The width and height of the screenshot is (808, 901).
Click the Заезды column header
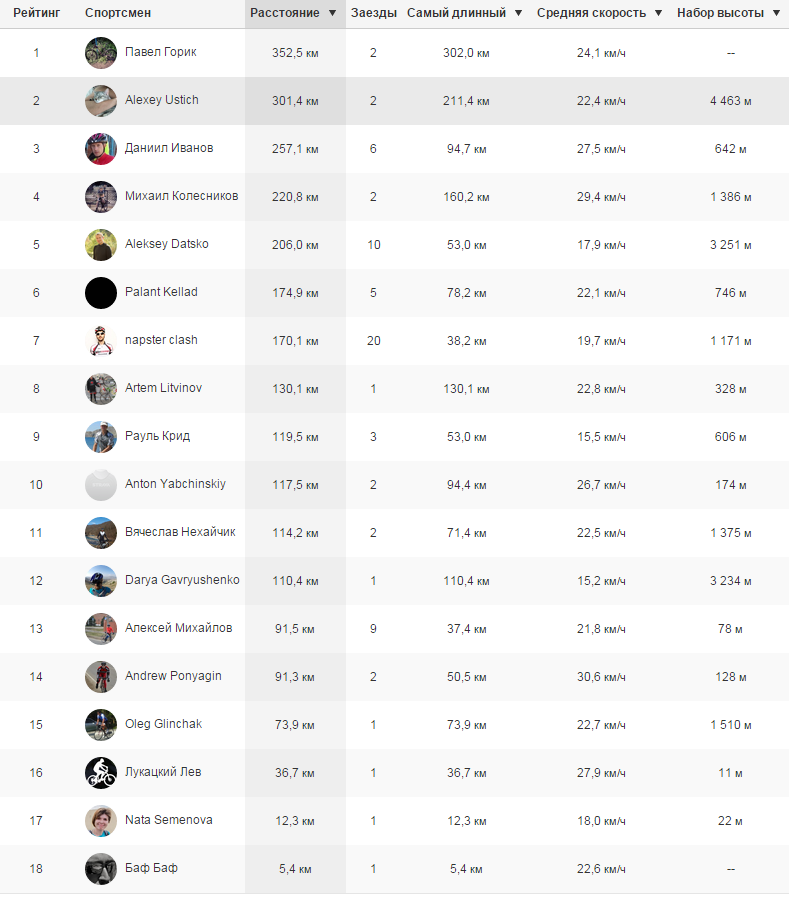pyautogui.click(x=373, y=13)
